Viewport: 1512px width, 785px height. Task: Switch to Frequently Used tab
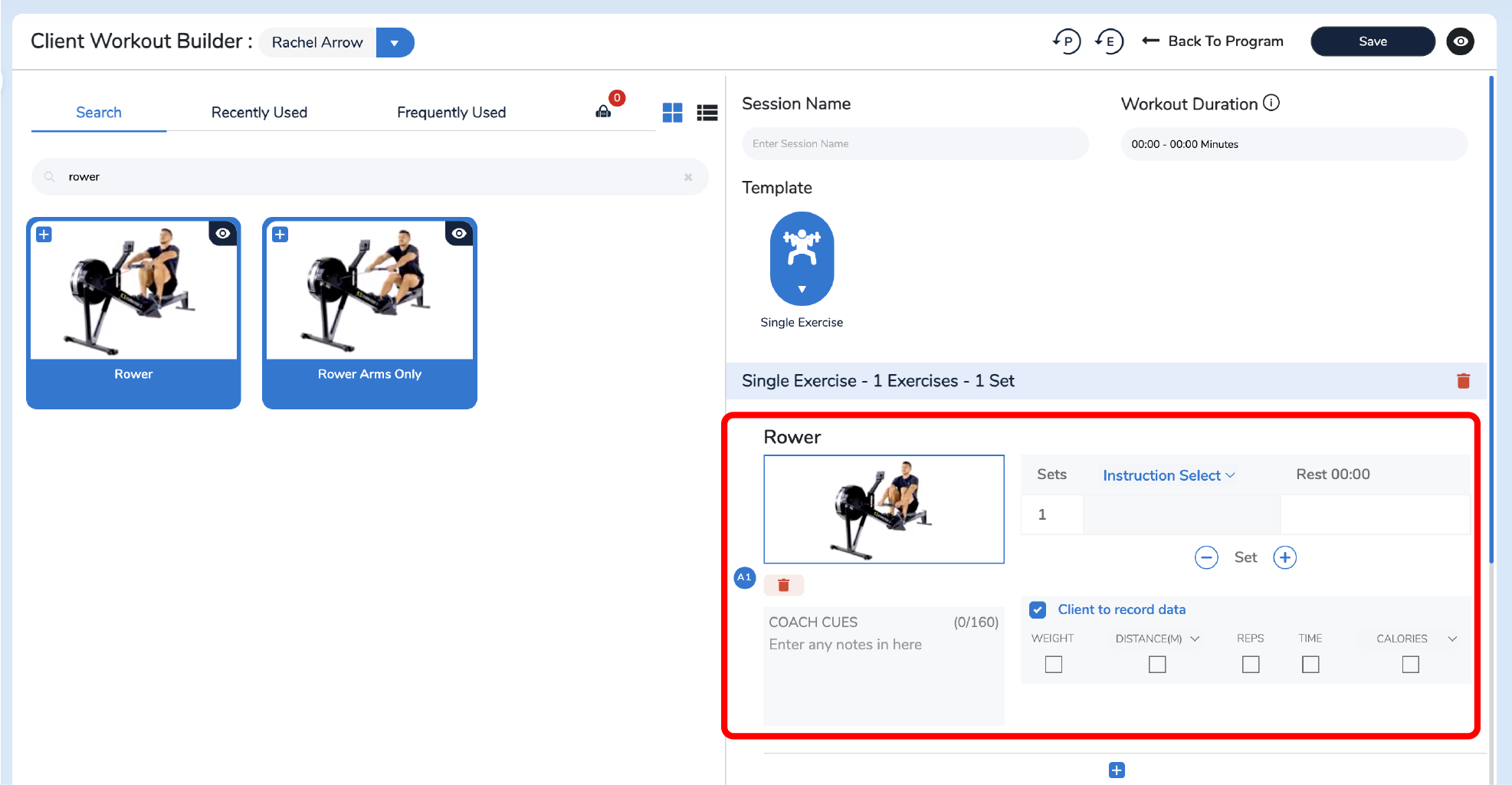pos(451,113)
